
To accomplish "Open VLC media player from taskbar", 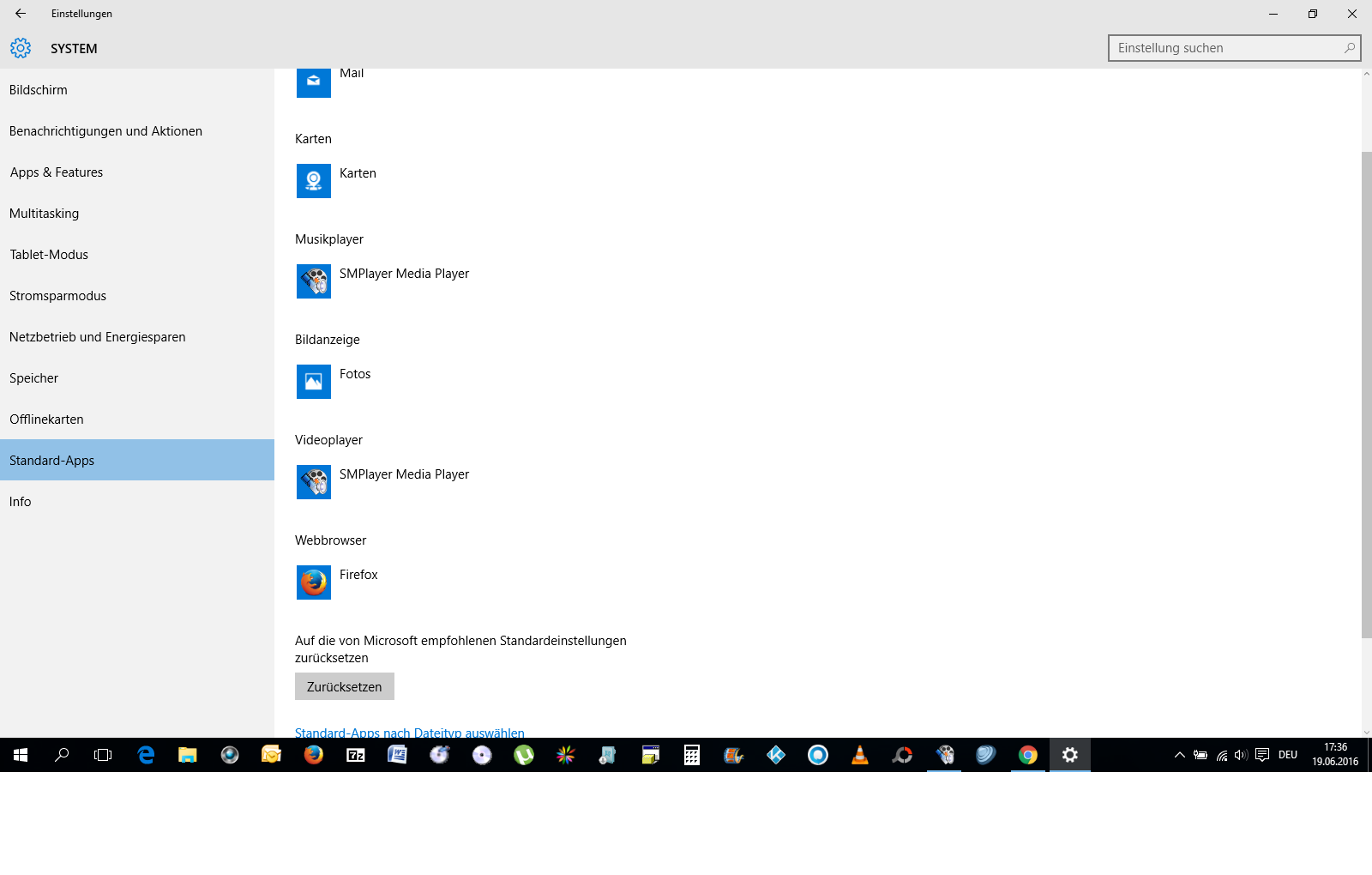I will 860,755.
